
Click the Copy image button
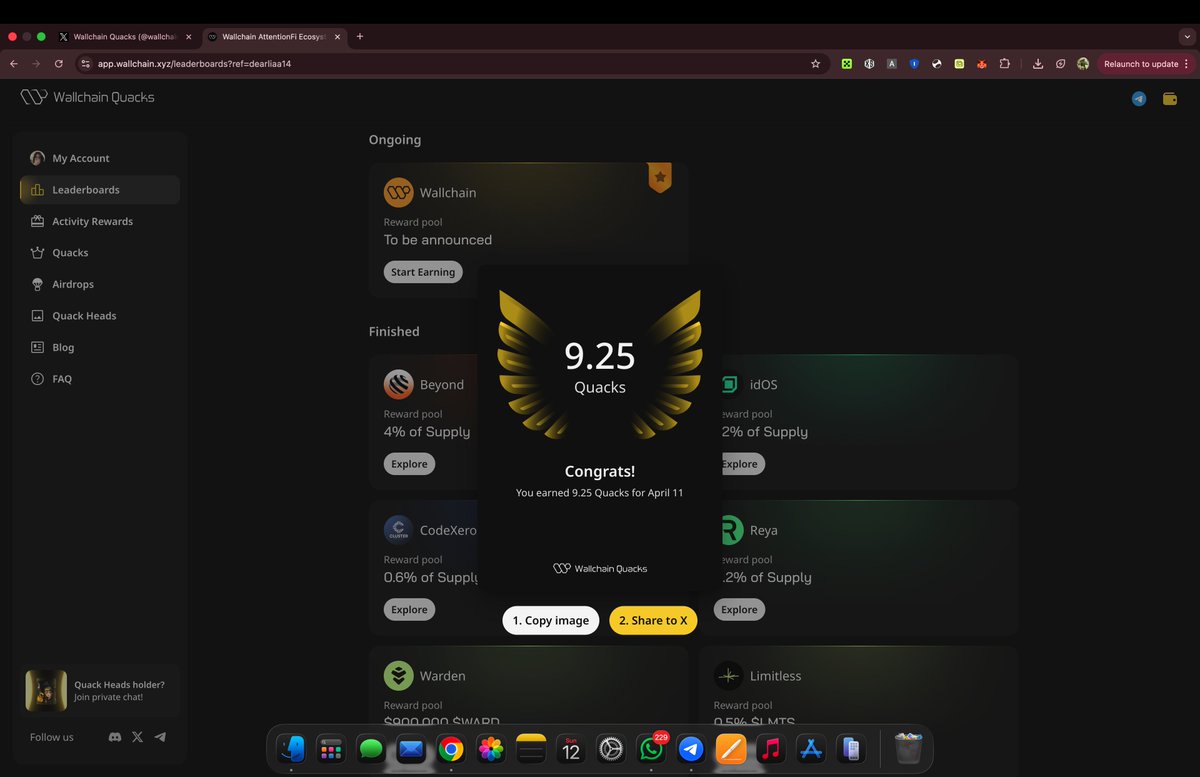coord(551,620)
